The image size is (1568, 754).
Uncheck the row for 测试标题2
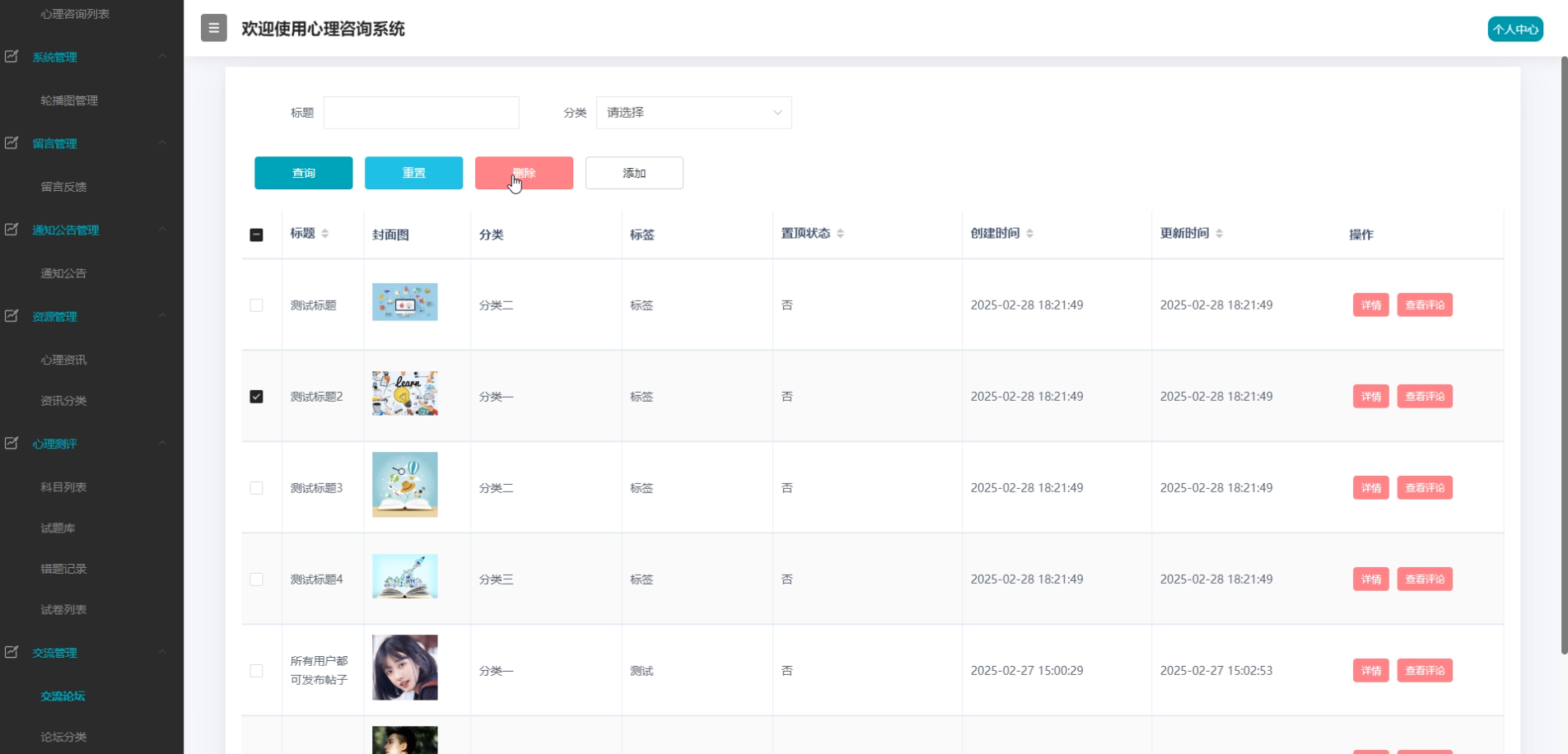tap(256, 397)
